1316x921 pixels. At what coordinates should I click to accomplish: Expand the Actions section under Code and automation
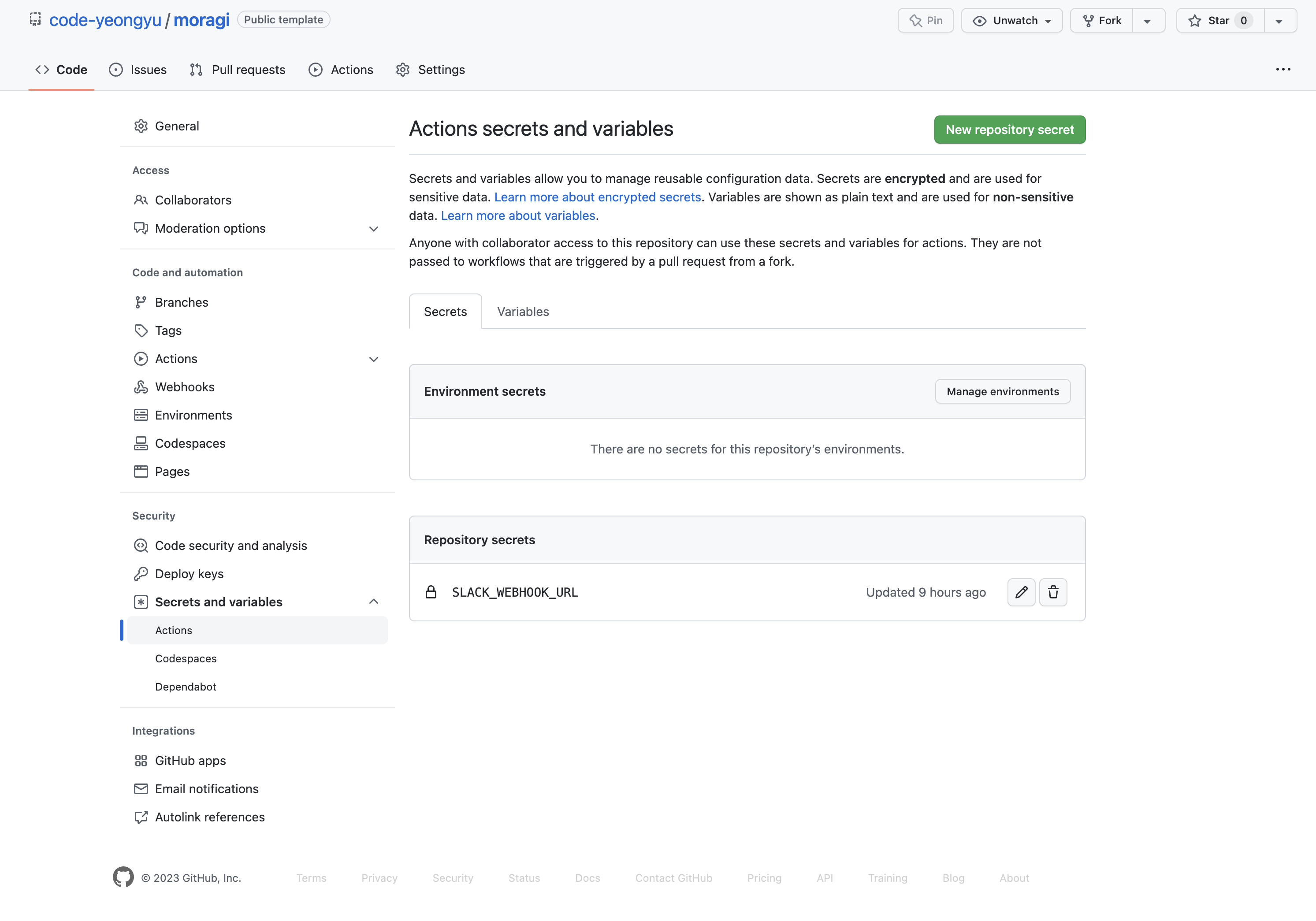point(374,359)
